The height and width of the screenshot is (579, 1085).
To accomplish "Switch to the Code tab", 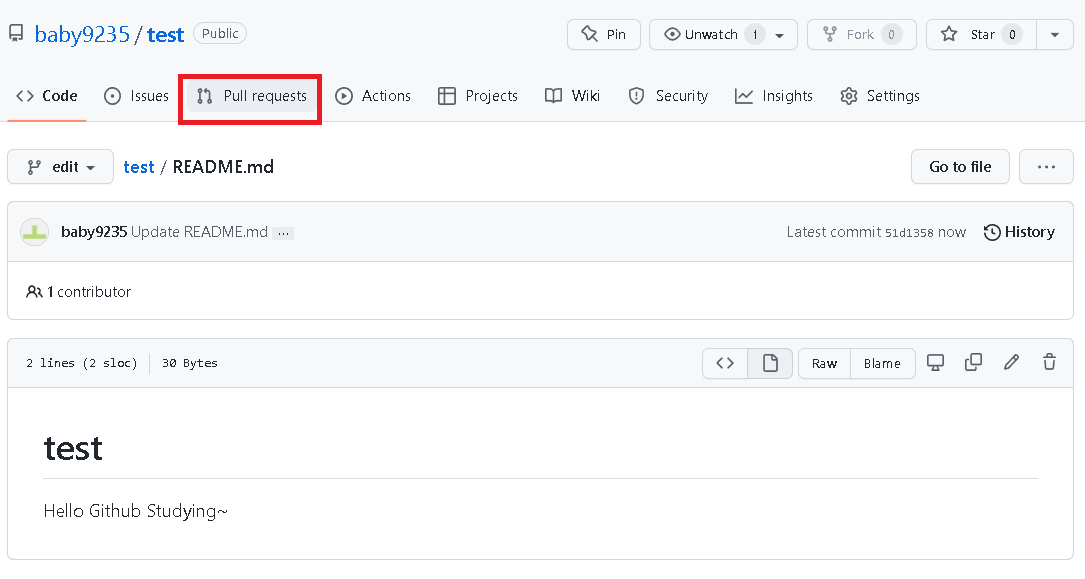I will [x=46, y=96].
